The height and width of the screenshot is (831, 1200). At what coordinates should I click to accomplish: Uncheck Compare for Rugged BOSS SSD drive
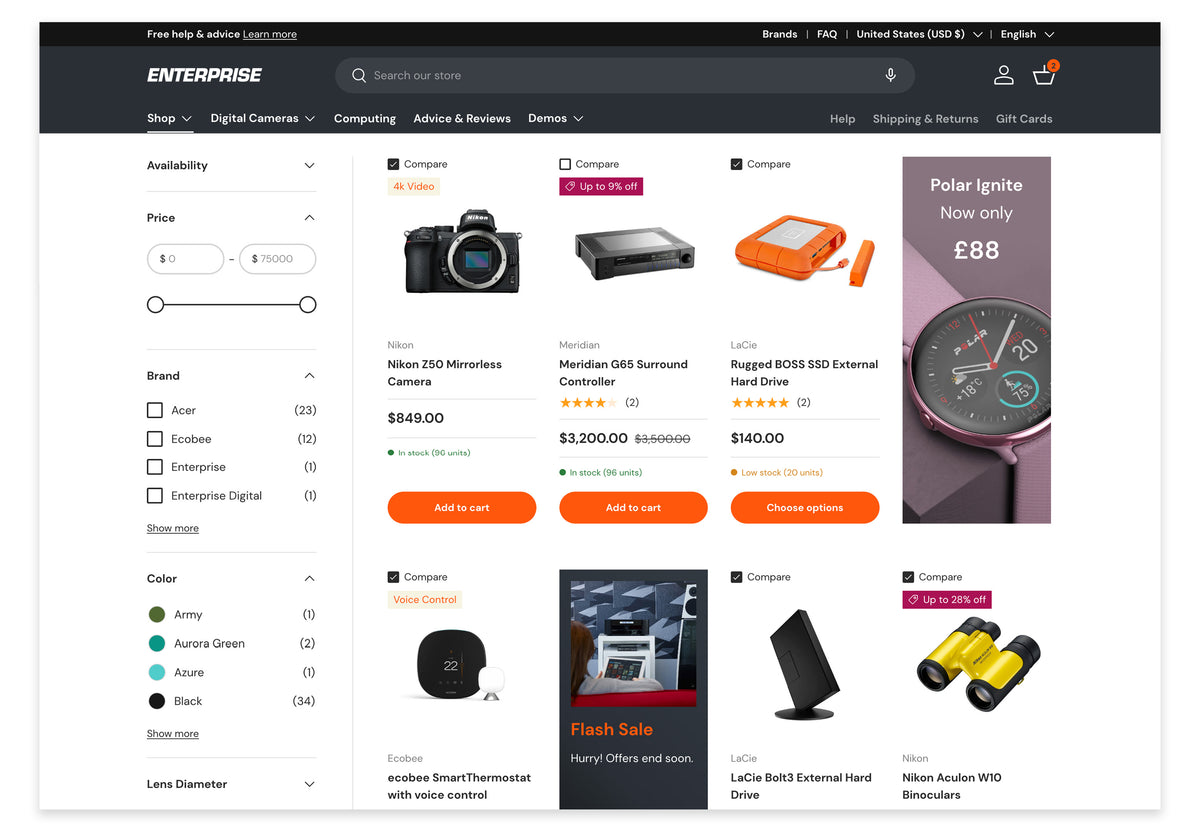[x=737, y=164]
